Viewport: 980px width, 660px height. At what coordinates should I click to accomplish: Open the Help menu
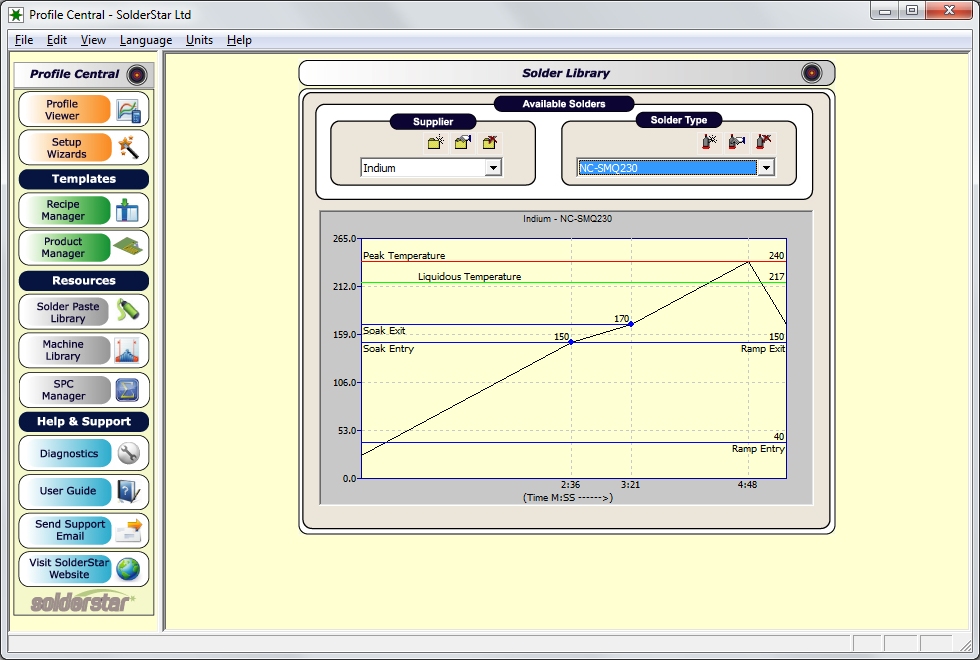point(239,40)
